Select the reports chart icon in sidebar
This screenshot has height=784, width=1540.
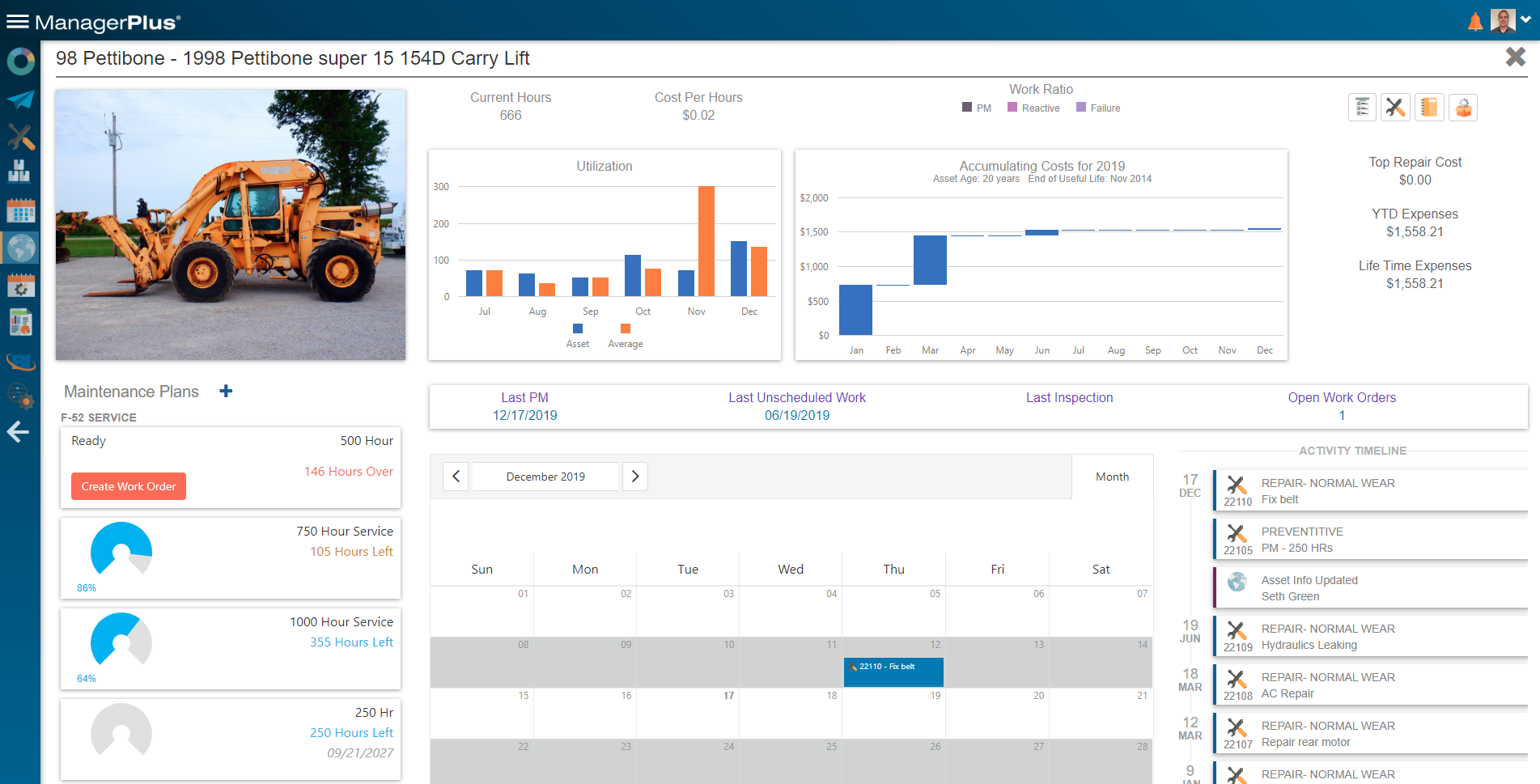20,321
